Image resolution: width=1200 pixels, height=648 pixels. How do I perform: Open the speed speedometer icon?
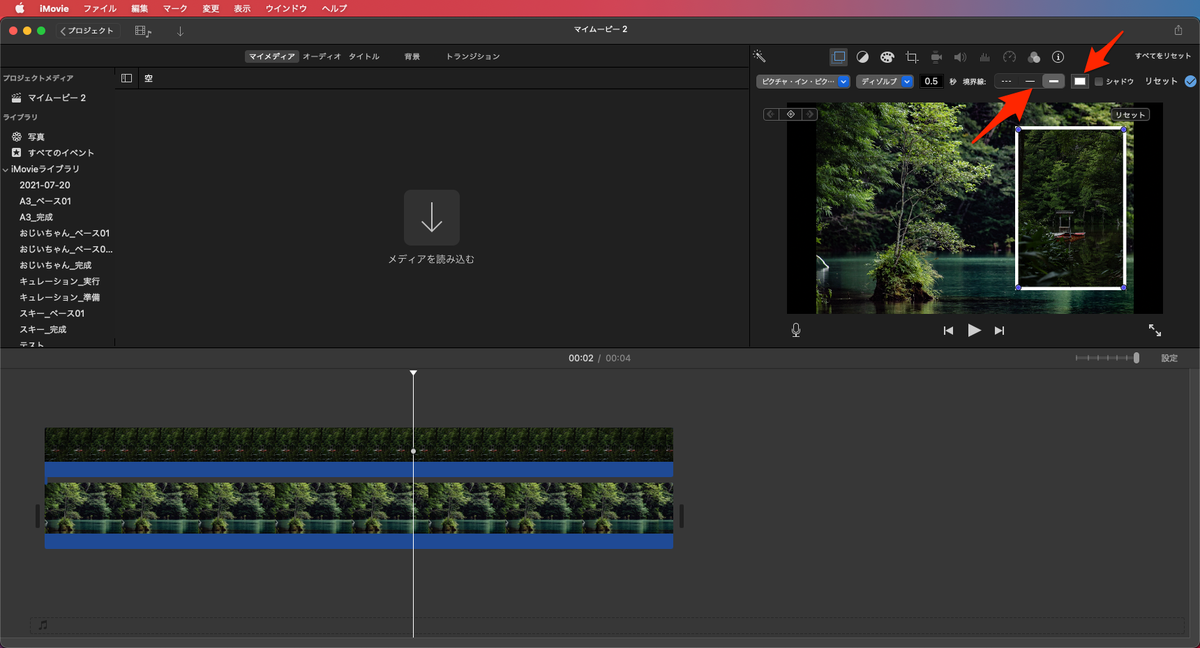click(1010, 57)
